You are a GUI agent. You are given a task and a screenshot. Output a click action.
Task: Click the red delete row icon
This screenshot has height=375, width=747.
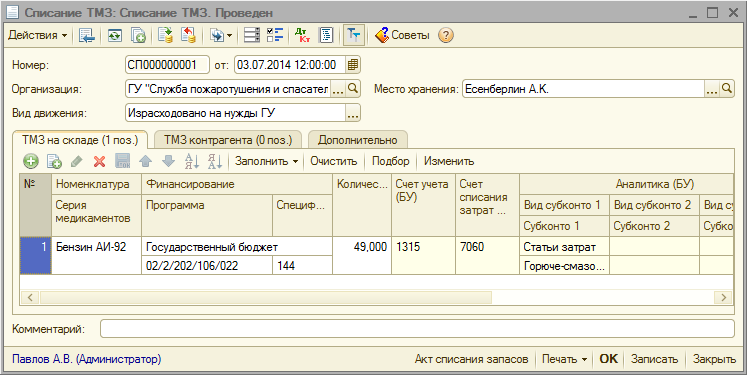[x=100, y=162]
